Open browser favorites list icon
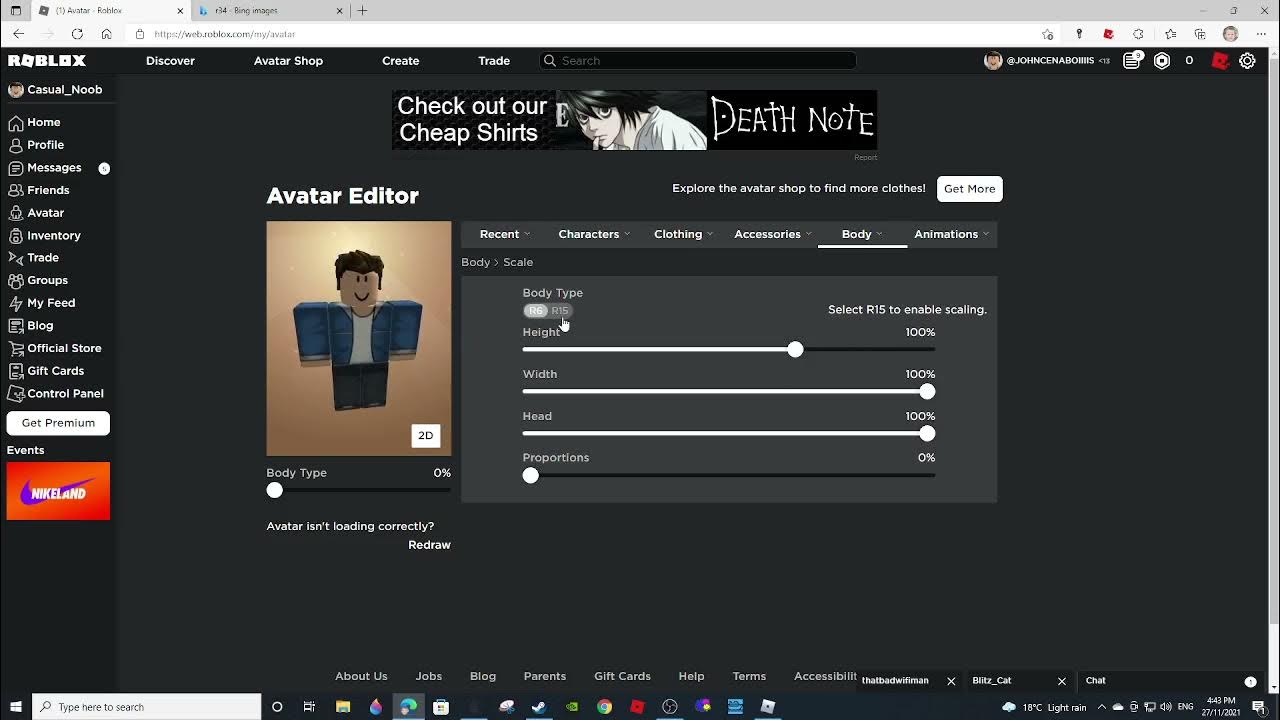Screen dimensions: 1280x720 [x=1170, y=34]
